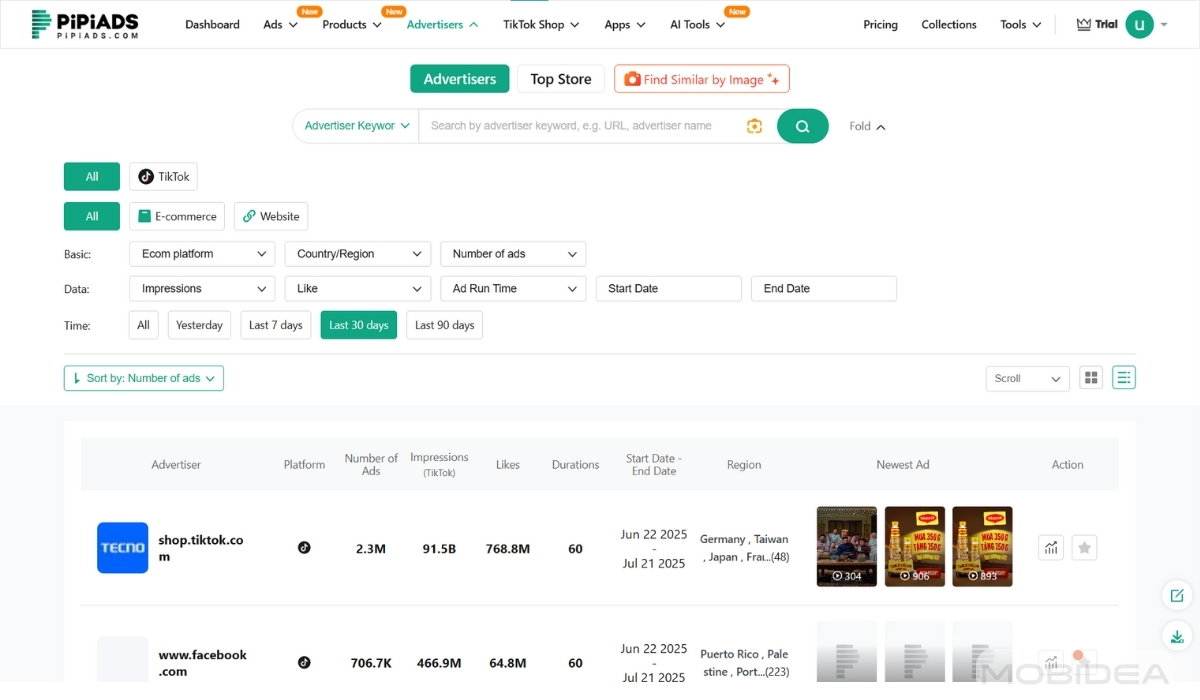The height and width of the screenshot is (700, 1200).
Task: Select the All store type filter
Action: [x=92, y=216]
